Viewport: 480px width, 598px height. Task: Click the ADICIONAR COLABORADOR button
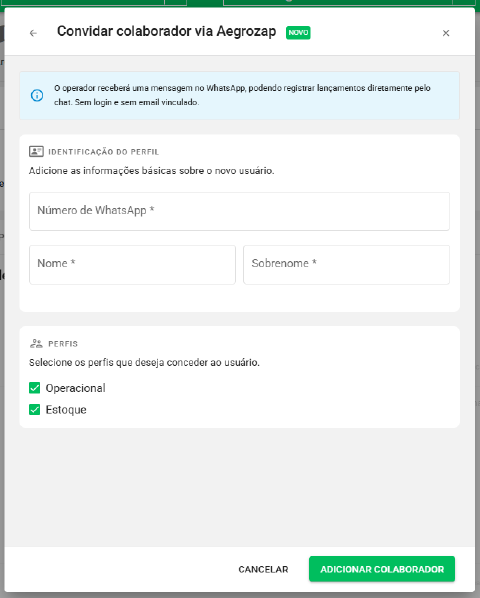pyautogui.click(x=382, y=569)
